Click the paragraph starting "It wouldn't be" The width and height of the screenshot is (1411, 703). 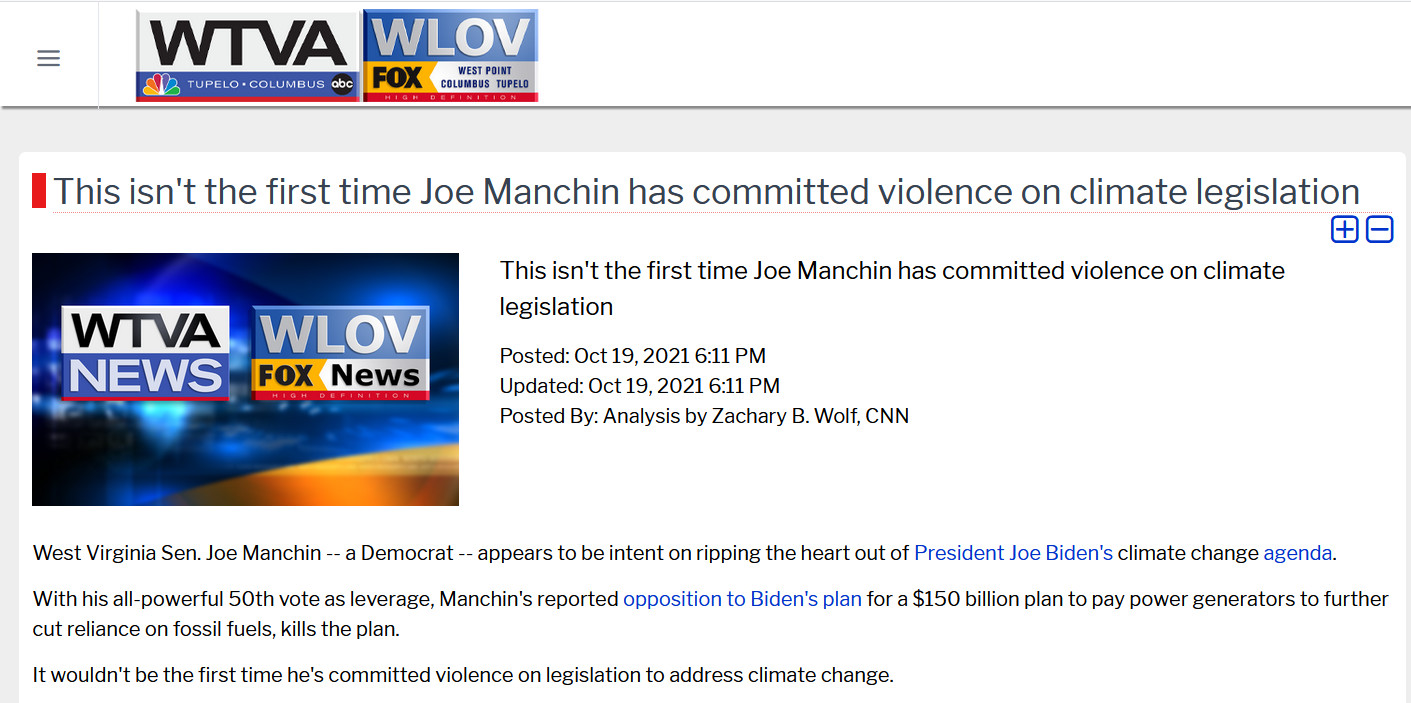[x=462, y=675]
